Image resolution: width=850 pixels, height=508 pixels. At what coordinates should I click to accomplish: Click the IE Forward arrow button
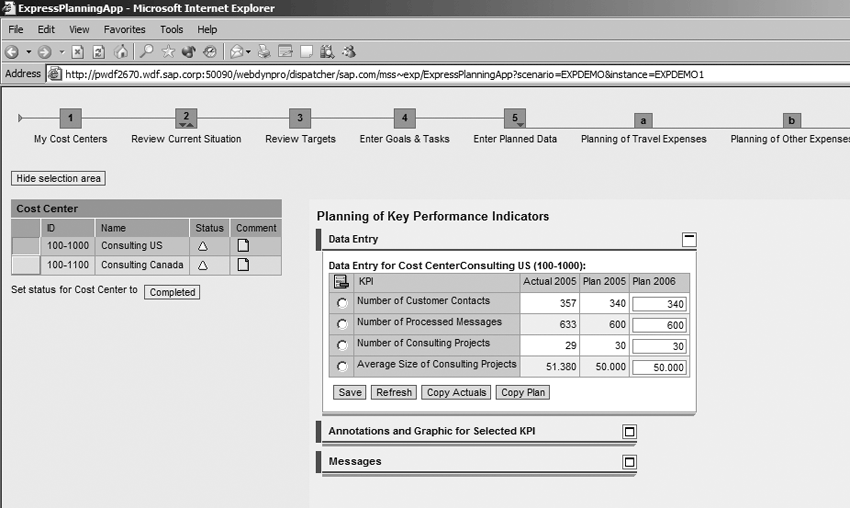[44, 52]
